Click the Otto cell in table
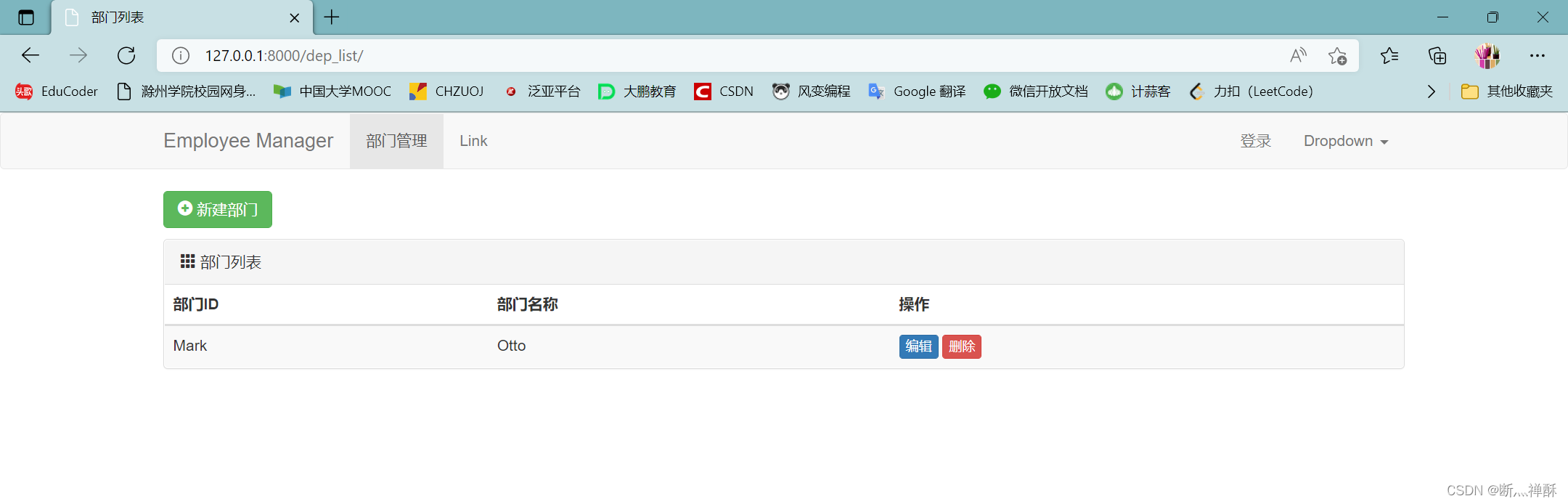Viewport: 1568px width, 504px height. tap(511, 346)
